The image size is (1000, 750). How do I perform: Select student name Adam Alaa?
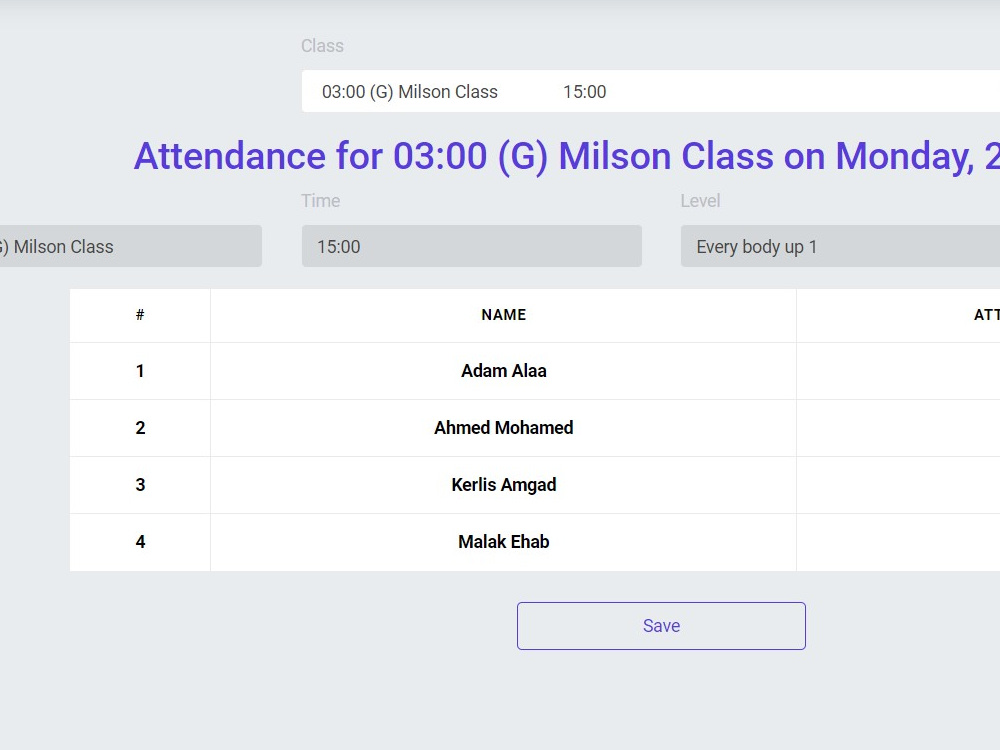(503, 371)
